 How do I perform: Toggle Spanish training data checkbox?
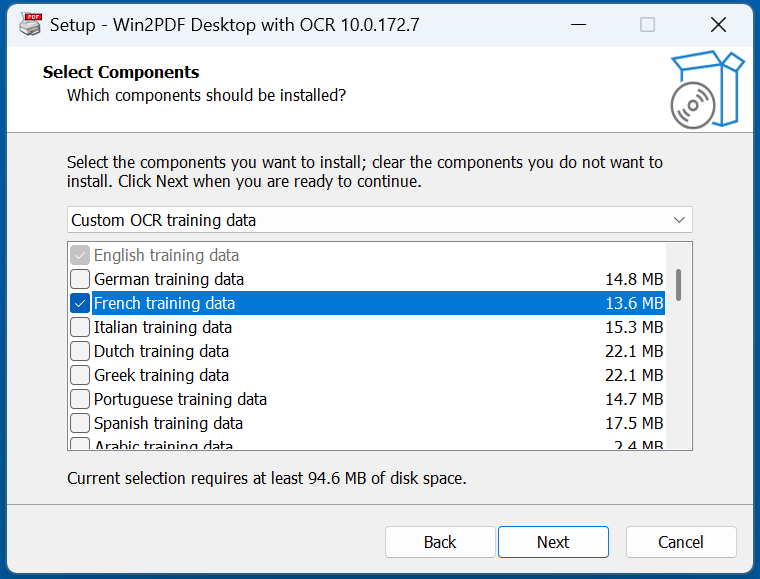click(x=80, y=423)
